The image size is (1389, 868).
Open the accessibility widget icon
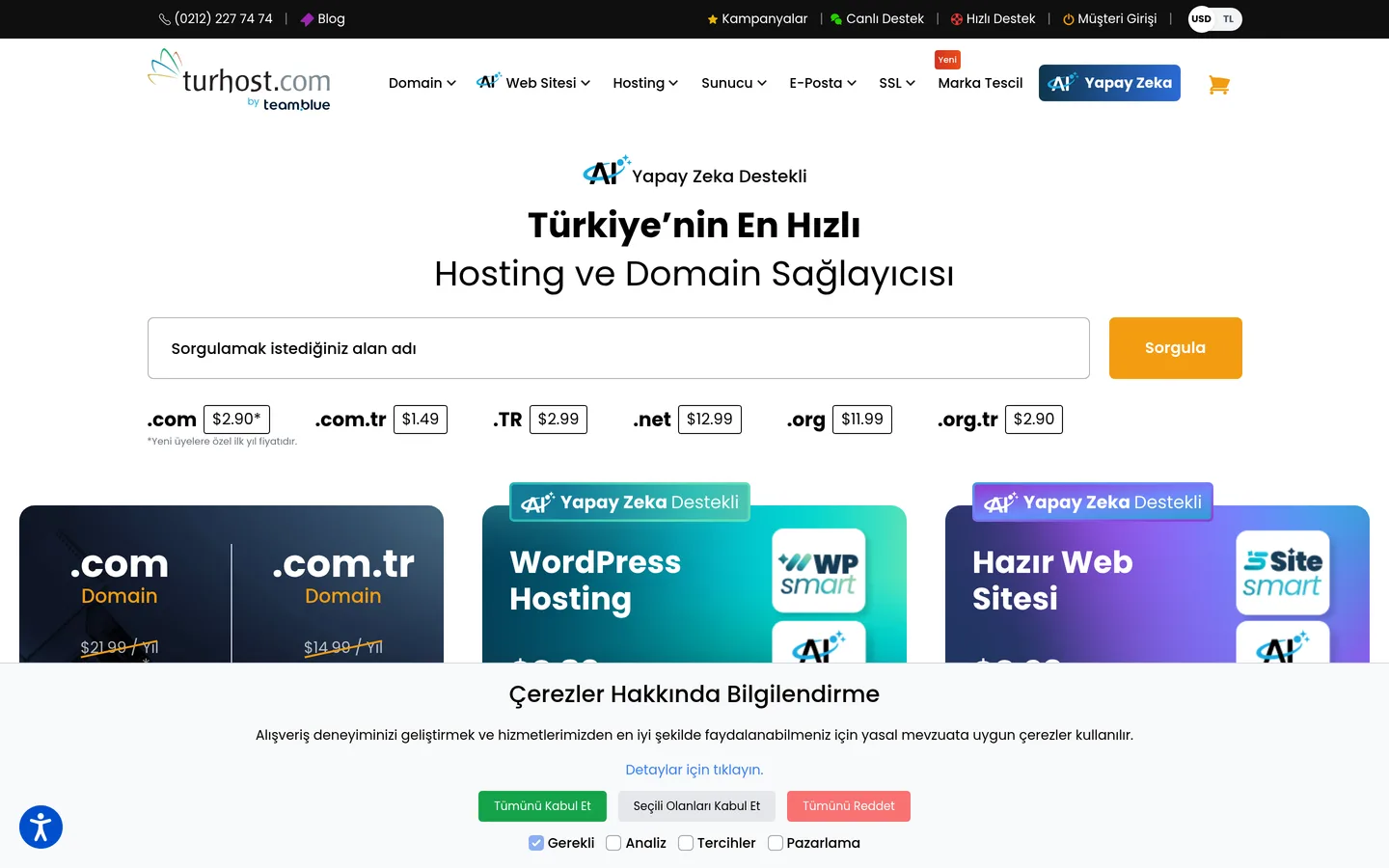(x=41, y=827)
